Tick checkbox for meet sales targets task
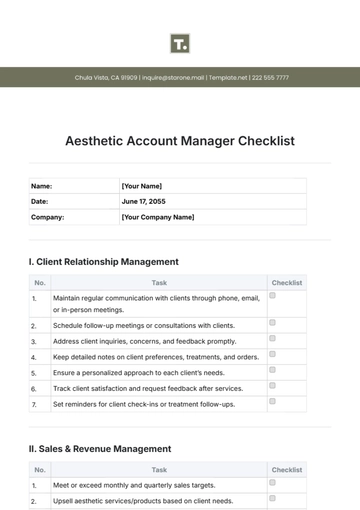Viewport: 360px width, 510px height. pyautogui.click(x=272, y=482)
